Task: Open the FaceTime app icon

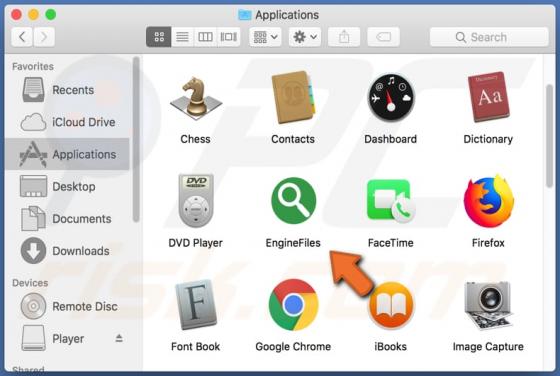Action: (391, 201)
